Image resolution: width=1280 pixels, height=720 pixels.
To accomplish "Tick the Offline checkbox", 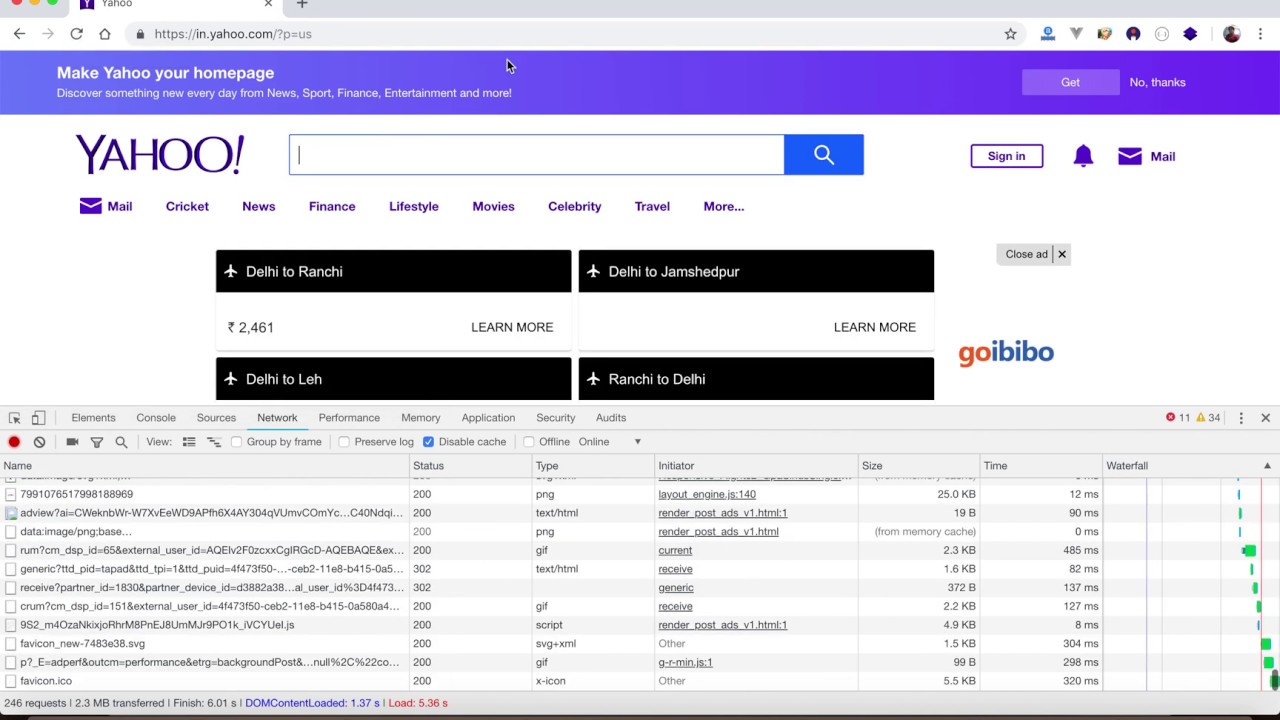I will click(x=529, y=442).
